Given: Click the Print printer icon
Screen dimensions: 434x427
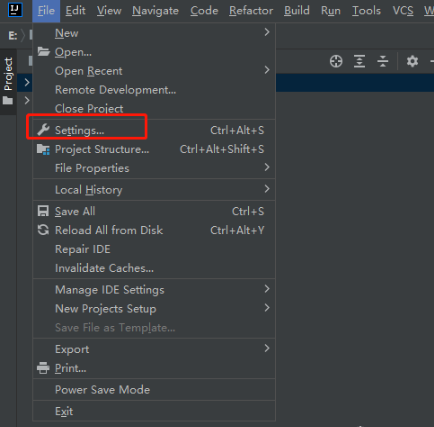Looking at the screenshot, I should (x=43, y=368).
